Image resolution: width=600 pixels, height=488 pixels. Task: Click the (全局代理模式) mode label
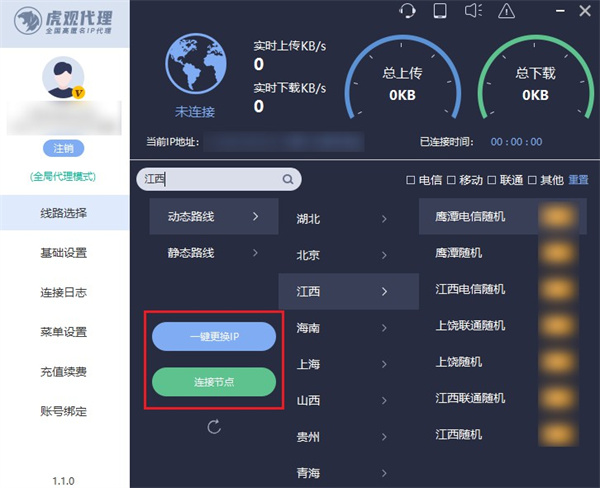[63, 176]
